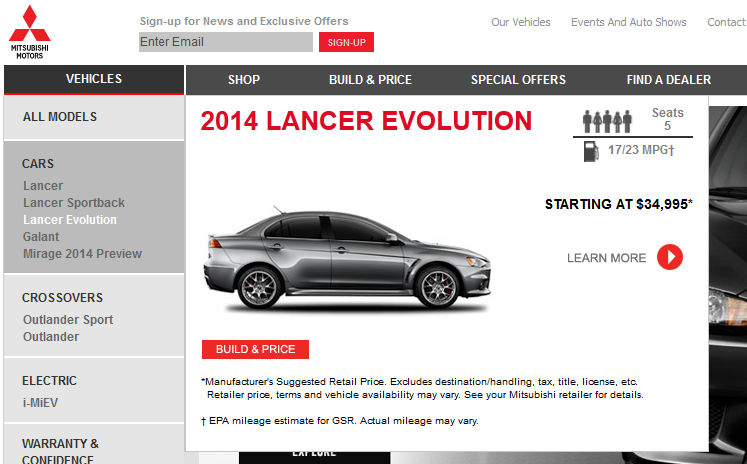Select ALL MODELS in sidebar
The image size is (747, 464).
60,117
